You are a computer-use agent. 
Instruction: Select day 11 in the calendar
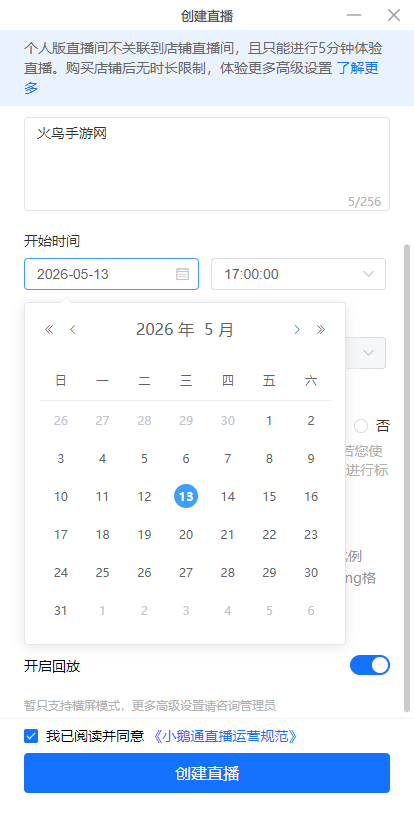pos(102,496)
